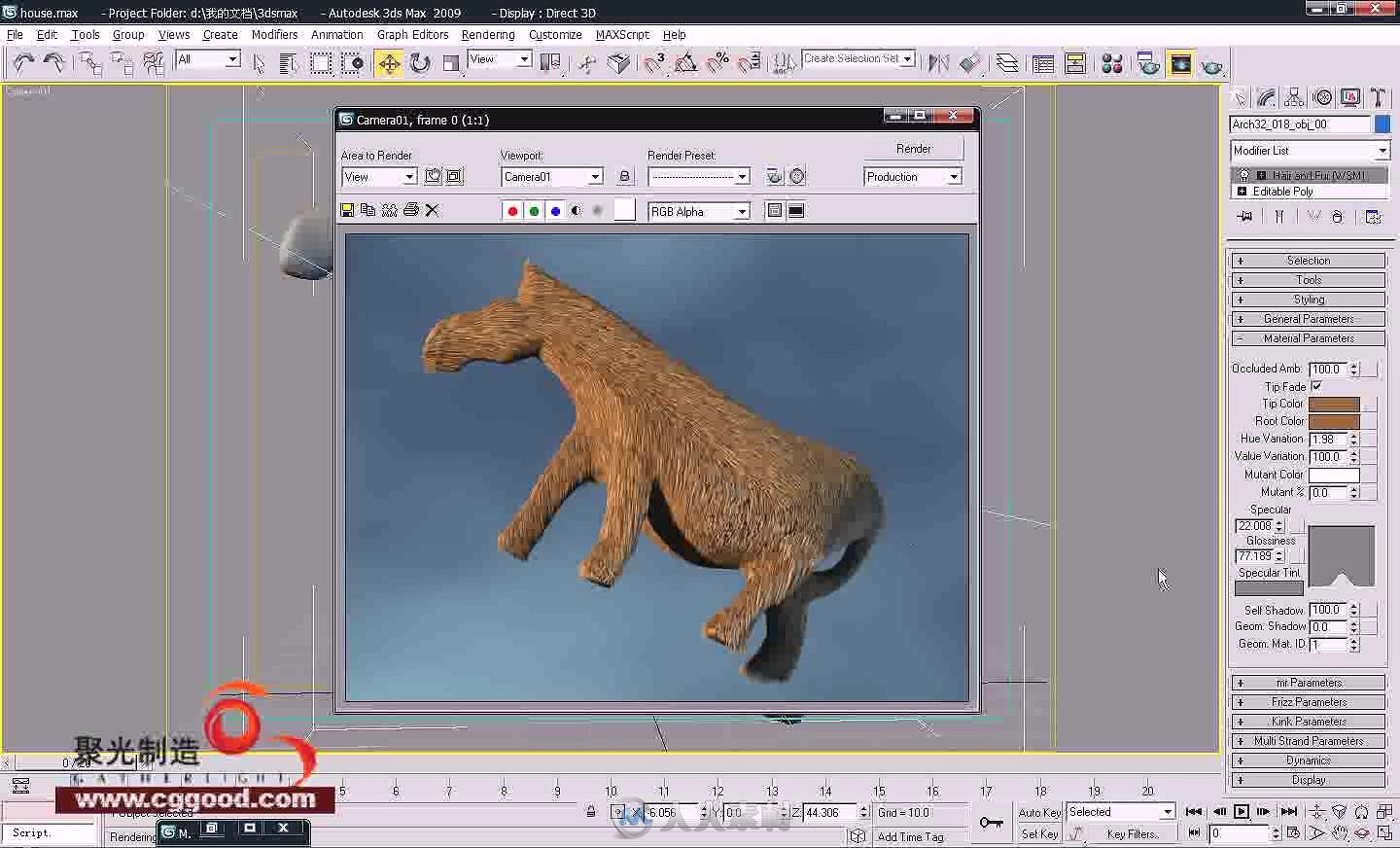The height and width of the screenshot is (848, 1400).
Task: Clear the rendered frame X icon
Action: click(x=432, y=210)
